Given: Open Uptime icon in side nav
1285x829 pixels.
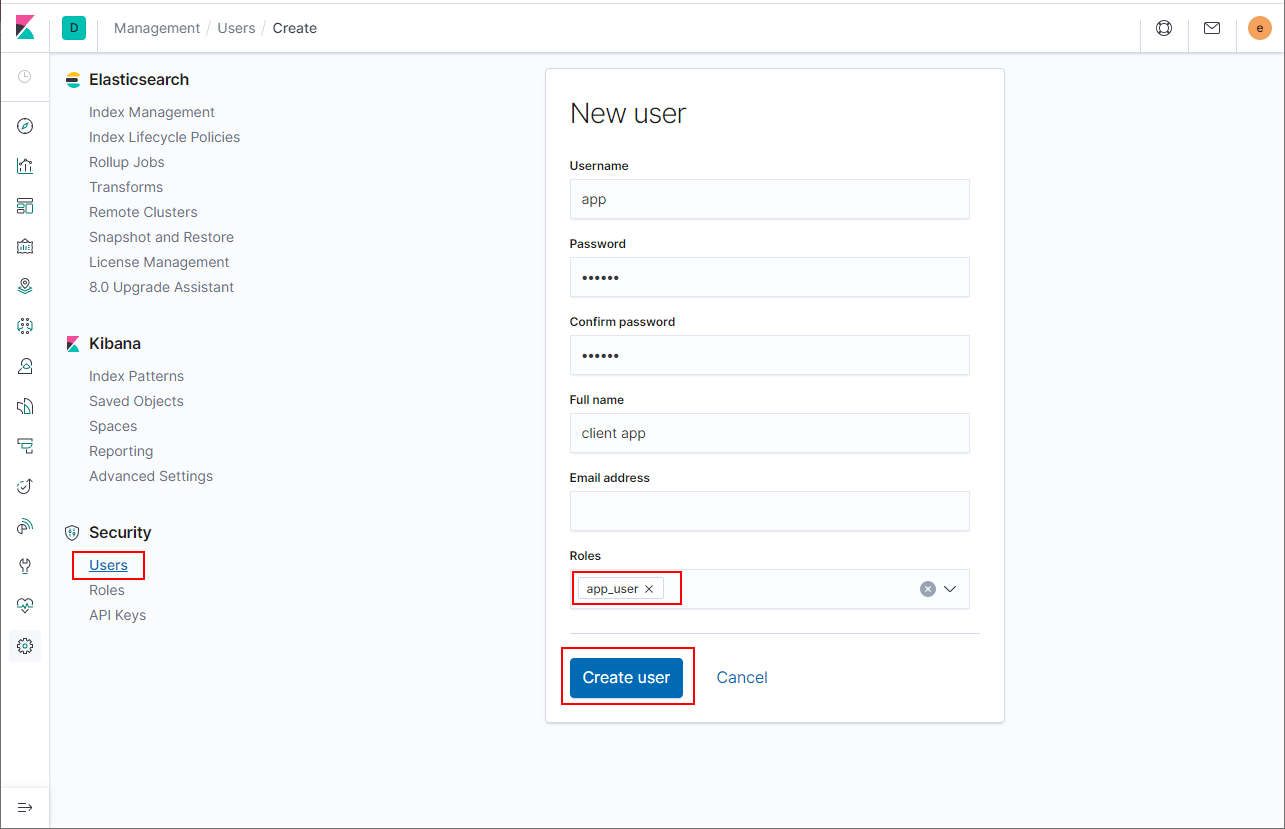Looking at the screenshot, I should tap(25, 486).
